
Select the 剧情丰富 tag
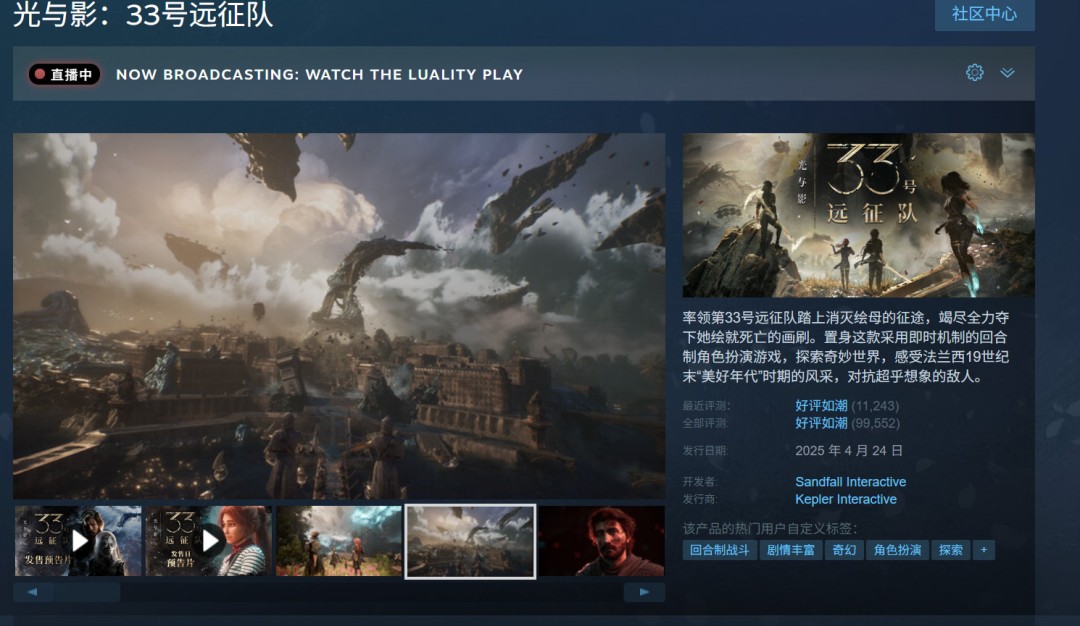789,550
